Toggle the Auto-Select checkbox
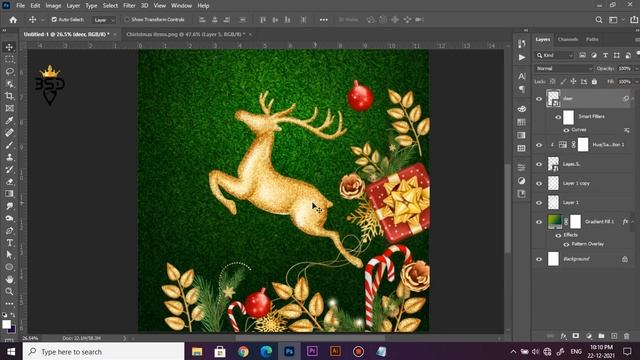This screenshot has height=360, width=640. pos(54,19)
